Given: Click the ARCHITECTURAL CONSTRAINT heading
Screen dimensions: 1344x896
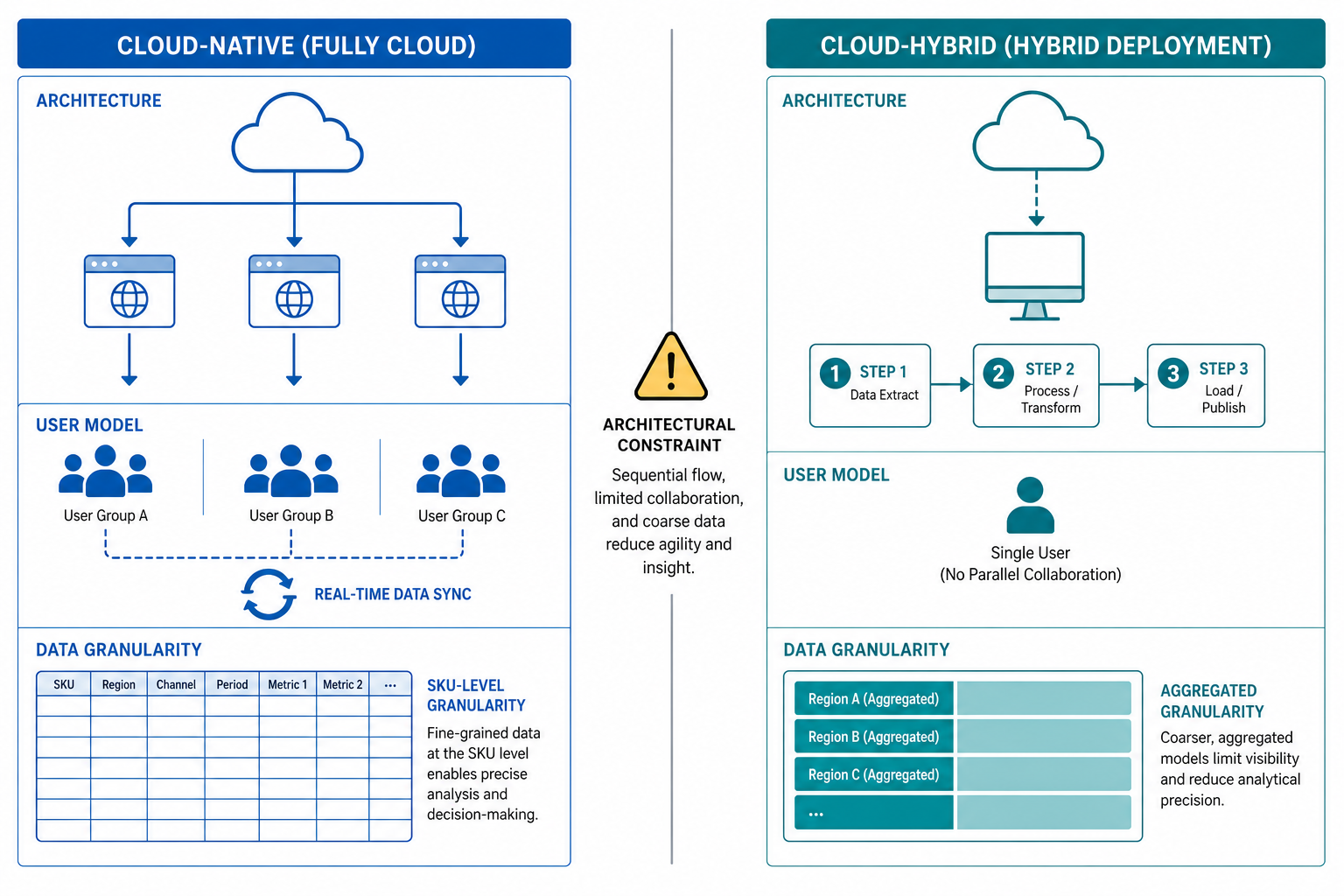Looking at the screenshot, I should (669, 434).
